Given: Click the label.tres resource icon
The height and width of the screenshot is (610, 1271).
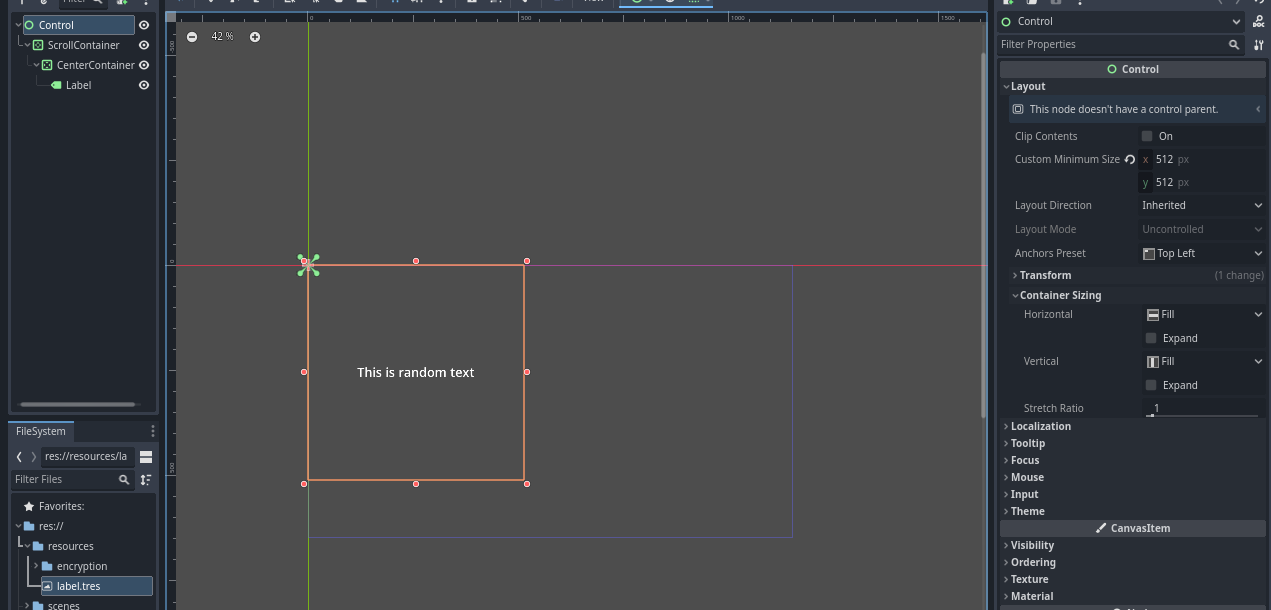Looking at the screenshot, I should tap(47, 586).
